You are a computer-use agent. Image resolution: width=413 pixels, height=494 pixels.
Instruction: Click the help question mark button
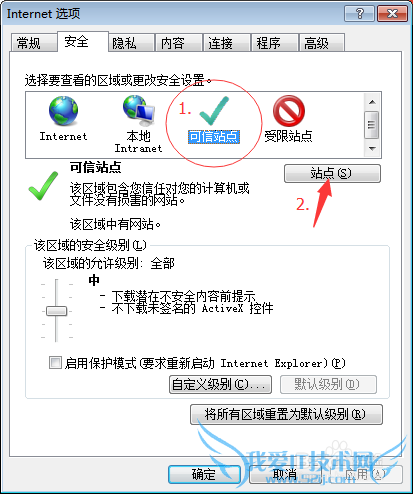click(x=360, y=14)
